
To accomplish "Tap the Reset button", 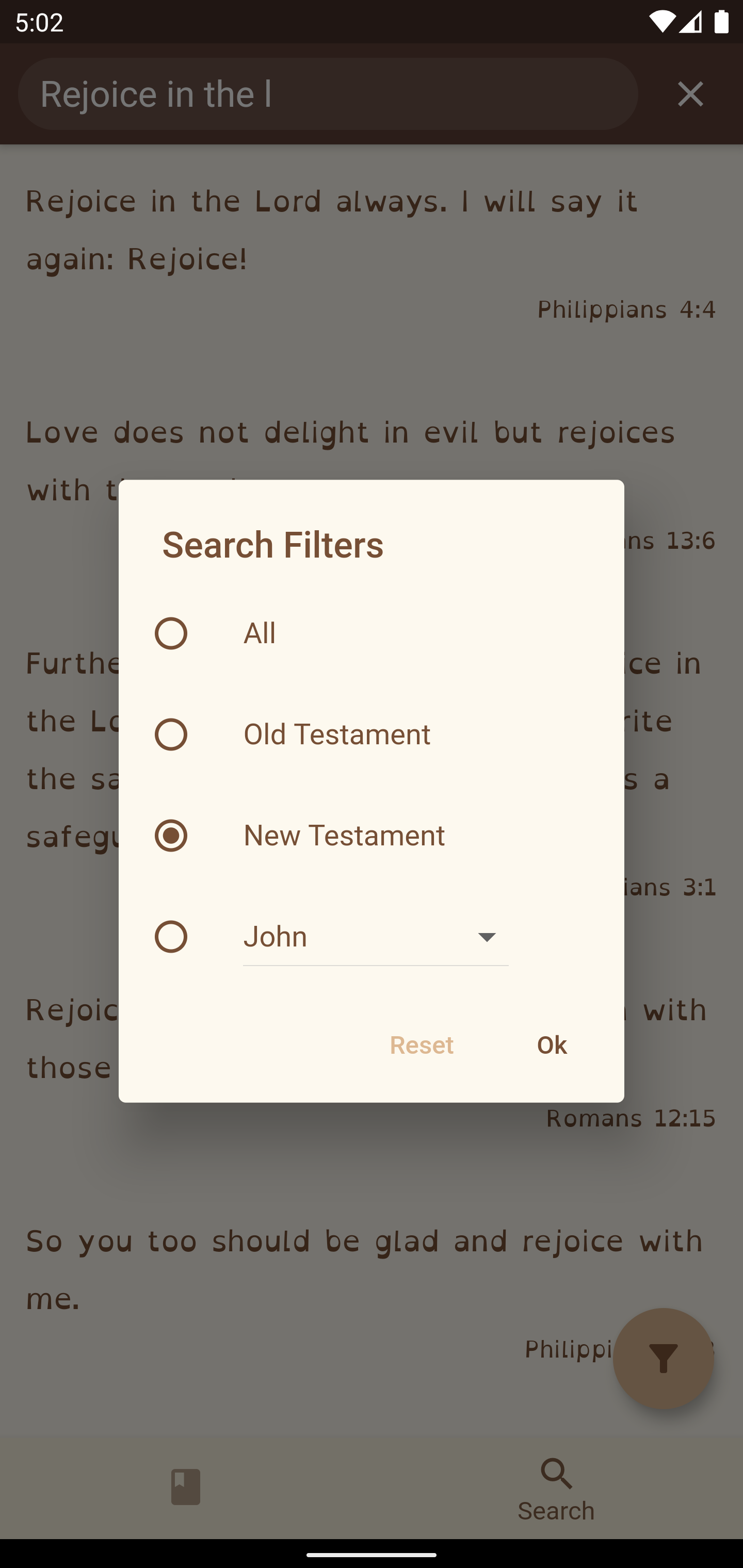I will point(422,1044).
